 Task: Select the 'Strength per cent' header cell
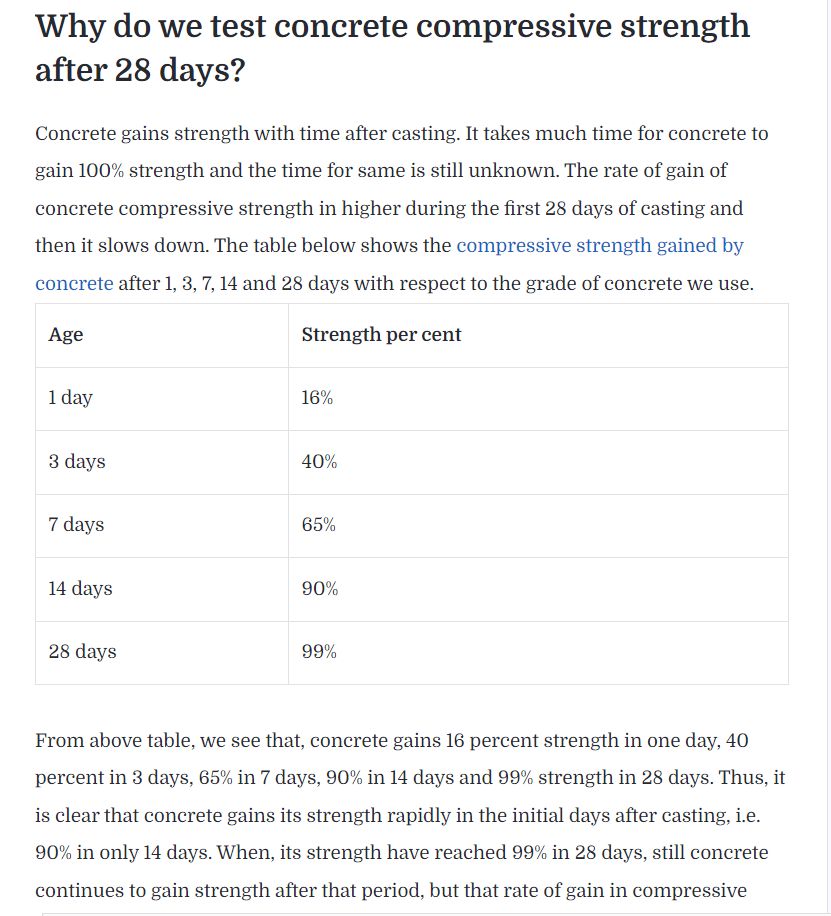pos(538,335)
